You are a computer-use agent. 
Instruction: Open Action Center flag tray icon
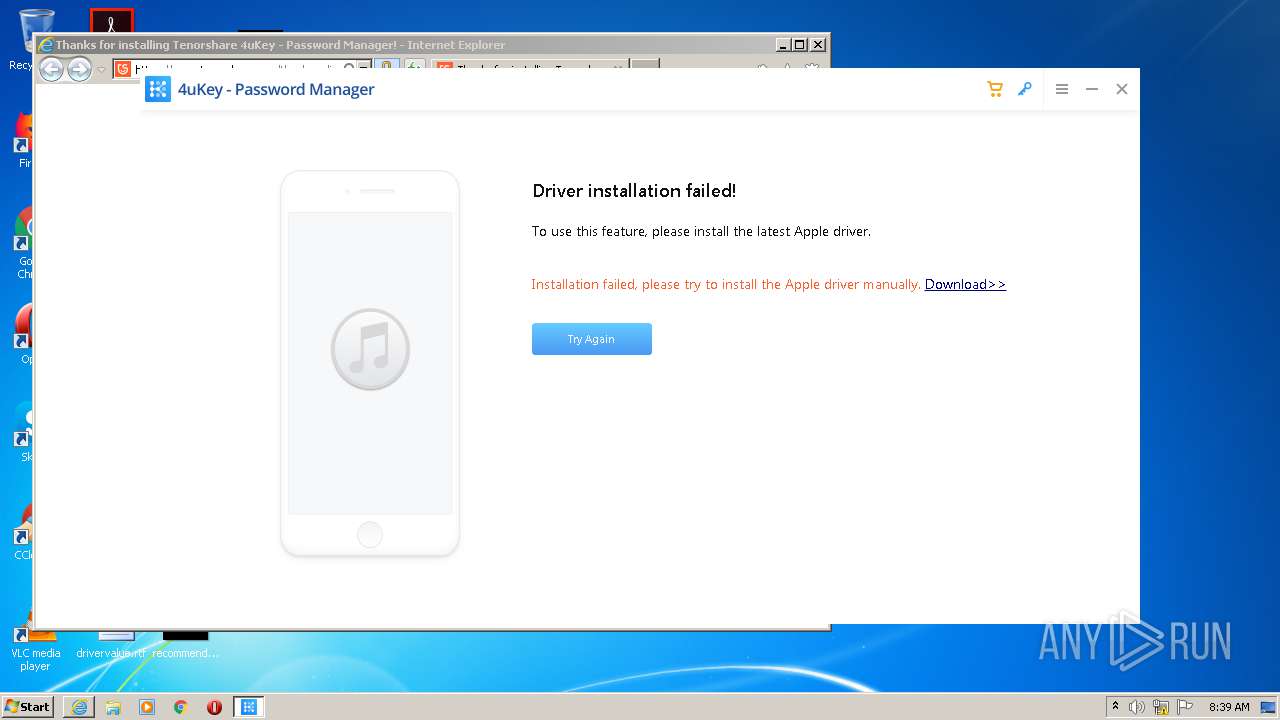pyautogui.click(x=1185, y=707)
